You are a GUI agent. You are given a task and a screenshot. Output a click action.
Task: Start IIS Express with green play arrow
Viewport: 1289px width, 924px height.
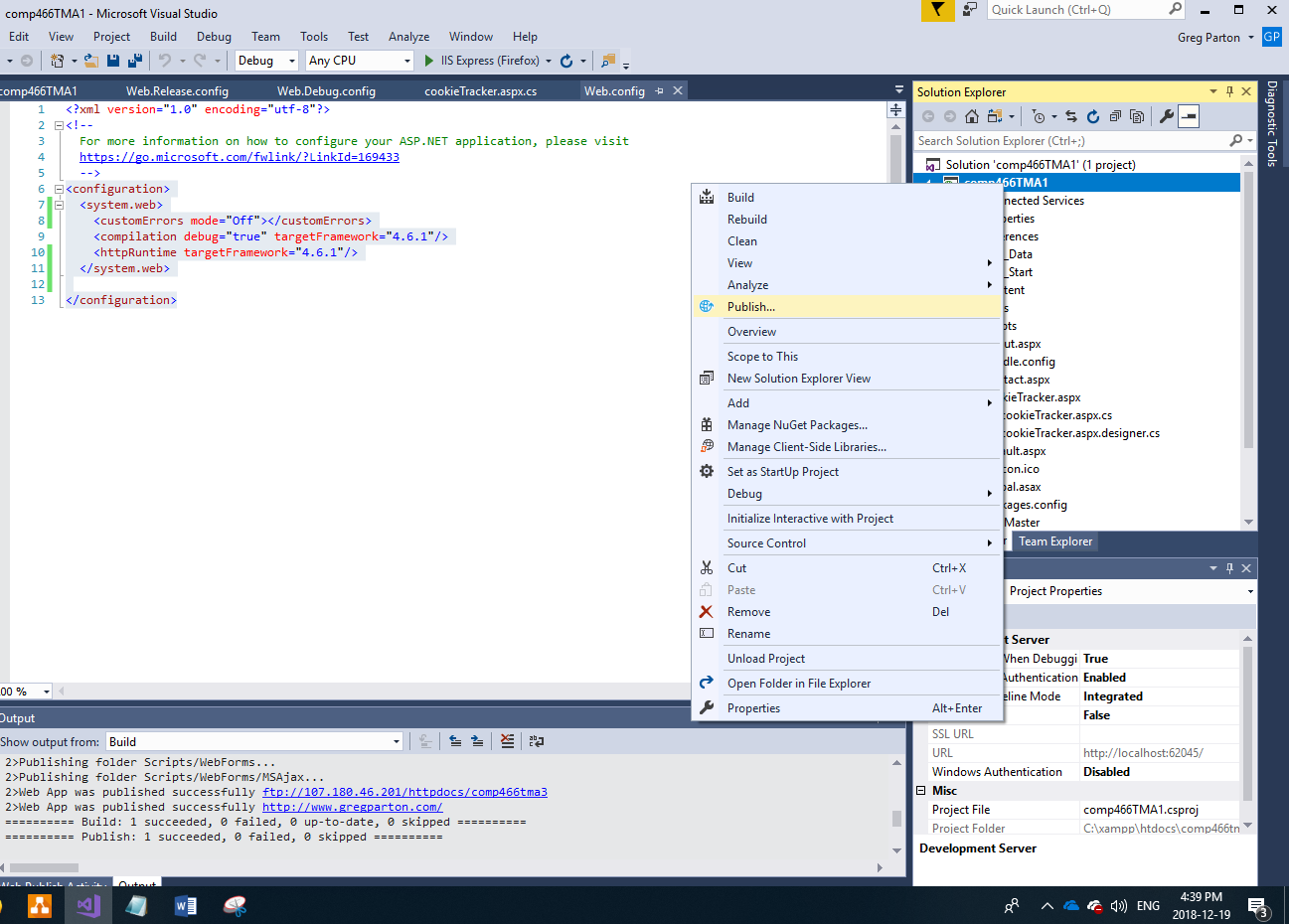tap(429, 61)
